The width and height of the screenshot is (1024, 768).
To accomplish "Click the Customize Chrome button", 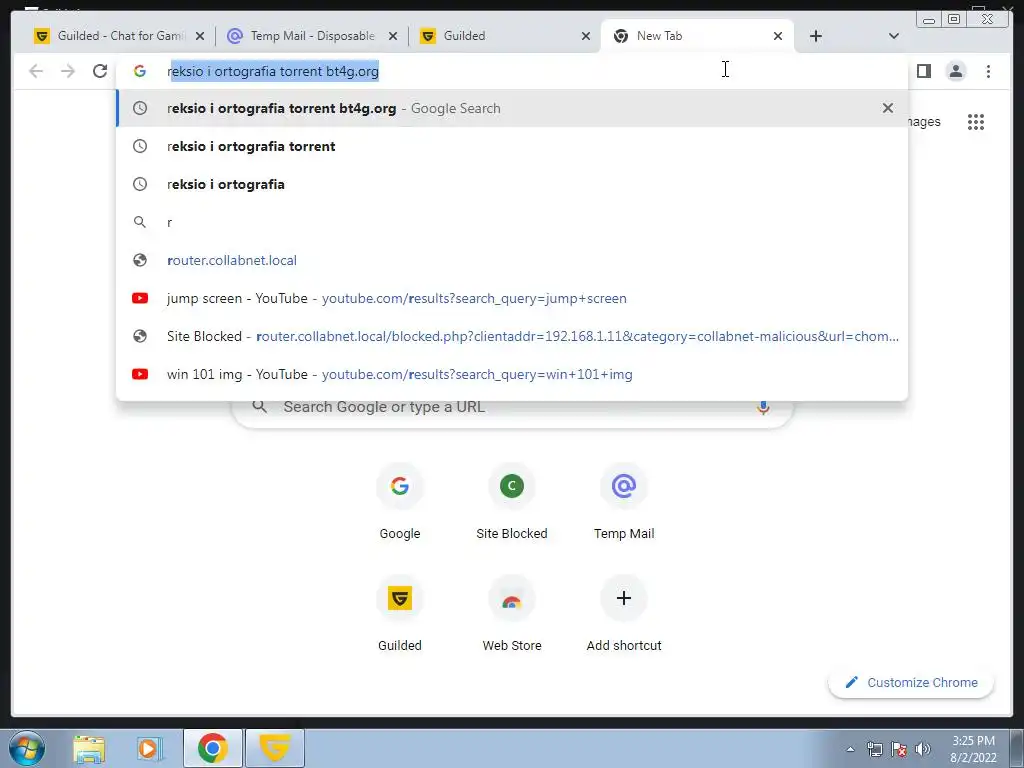I will pyautogui.click(x=911, y=682).
